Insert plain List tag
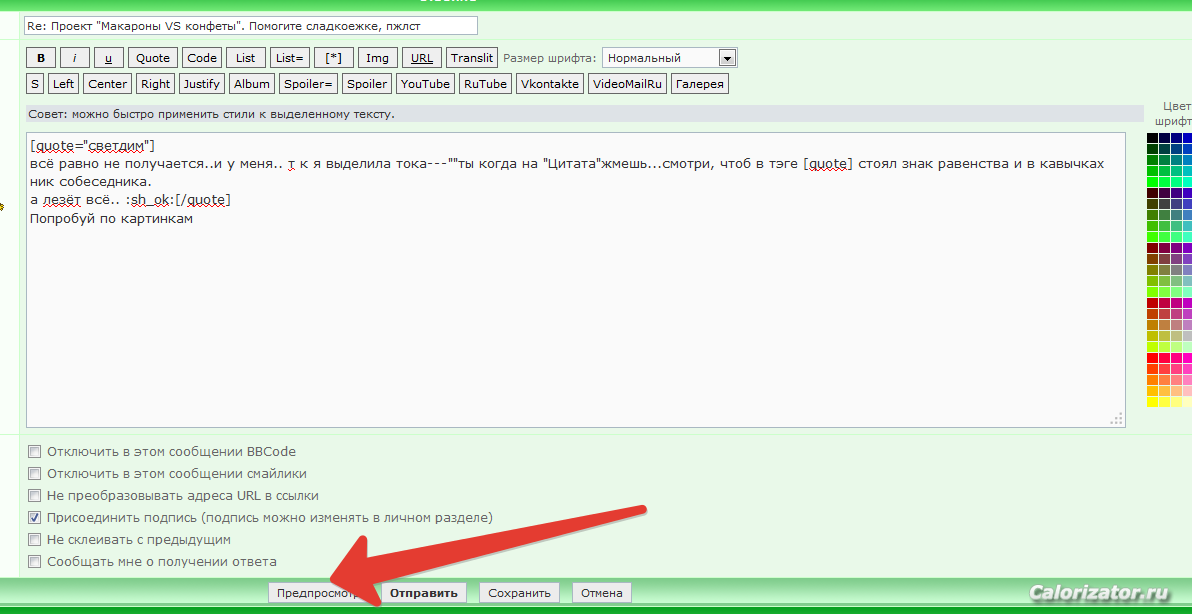 [x=246, y=58]
